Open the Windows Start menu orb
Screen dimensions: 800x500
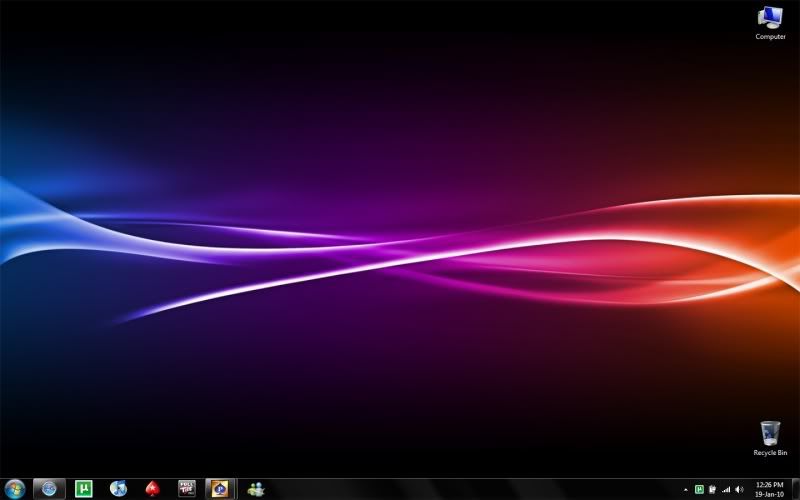pyautogui.click(x=15, y=489)
